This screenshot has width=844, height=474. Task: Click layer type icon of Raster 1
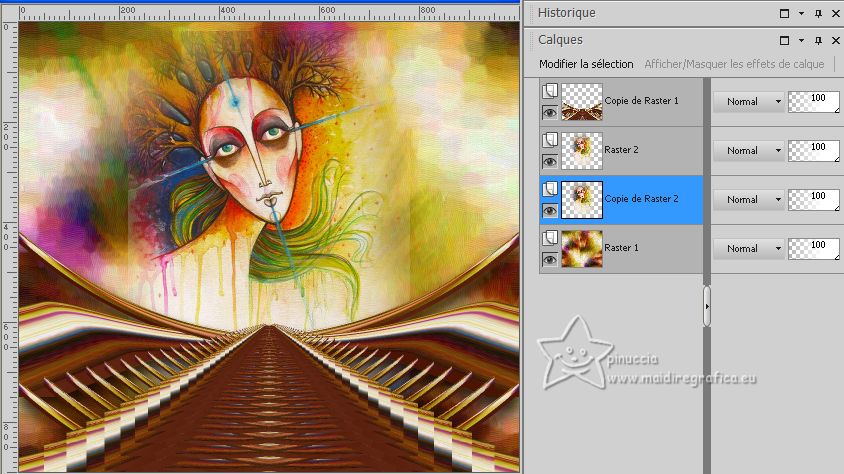[x=550, y=238]
